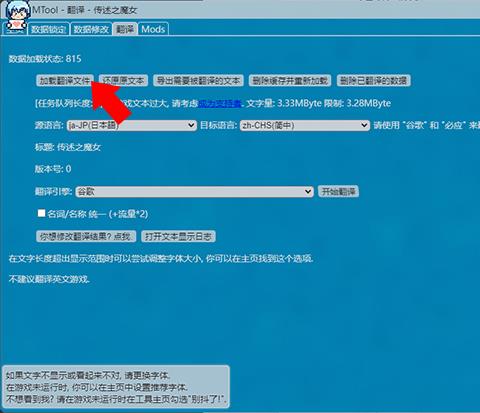Click 你想修改翻译结果? 点我 button
This screenshot has width=480, height=413.
point(86,236)
